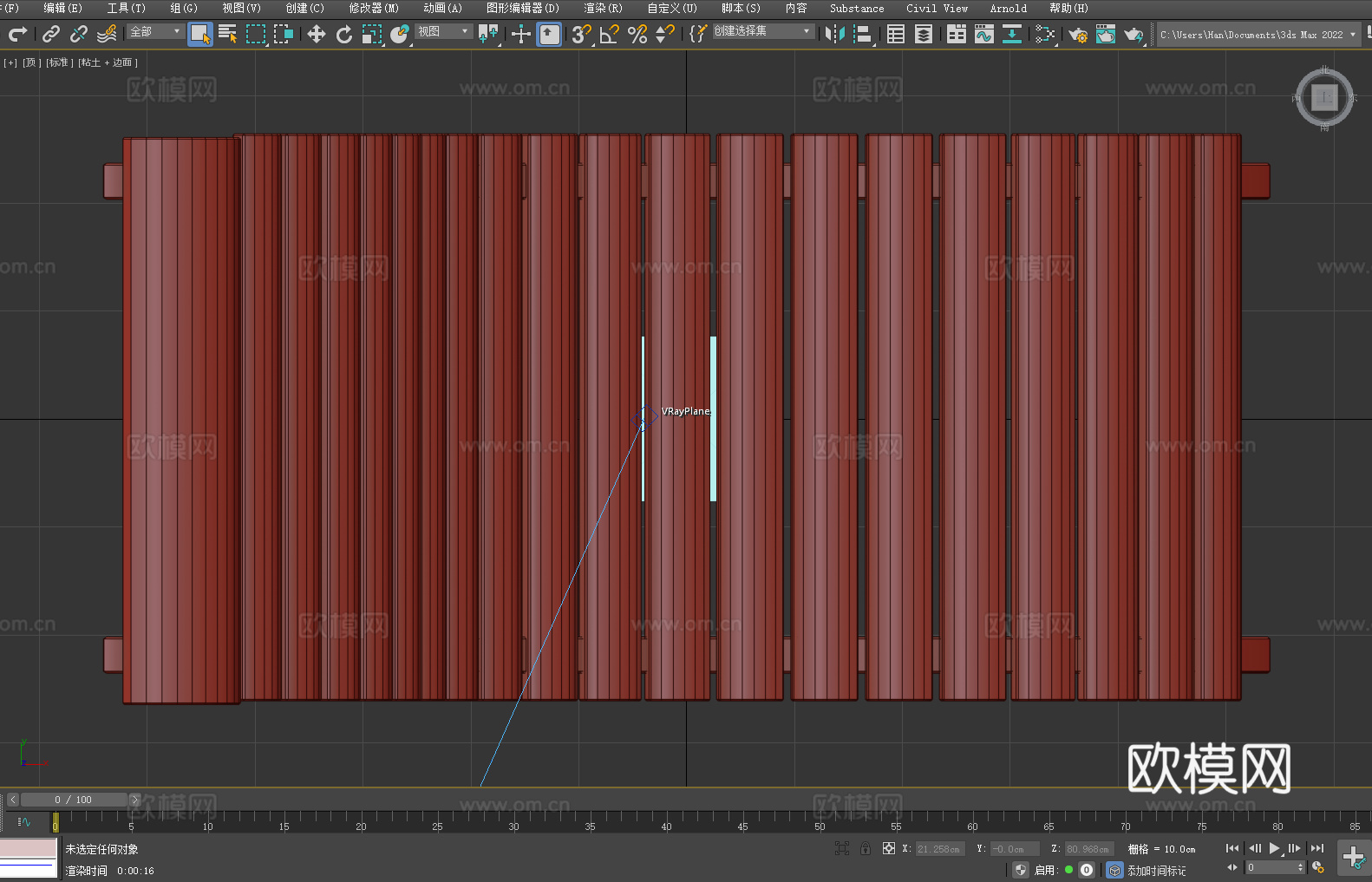
Task: Toggle Keyboard Shortcut Override button
Action: click(x=549, y=34)
